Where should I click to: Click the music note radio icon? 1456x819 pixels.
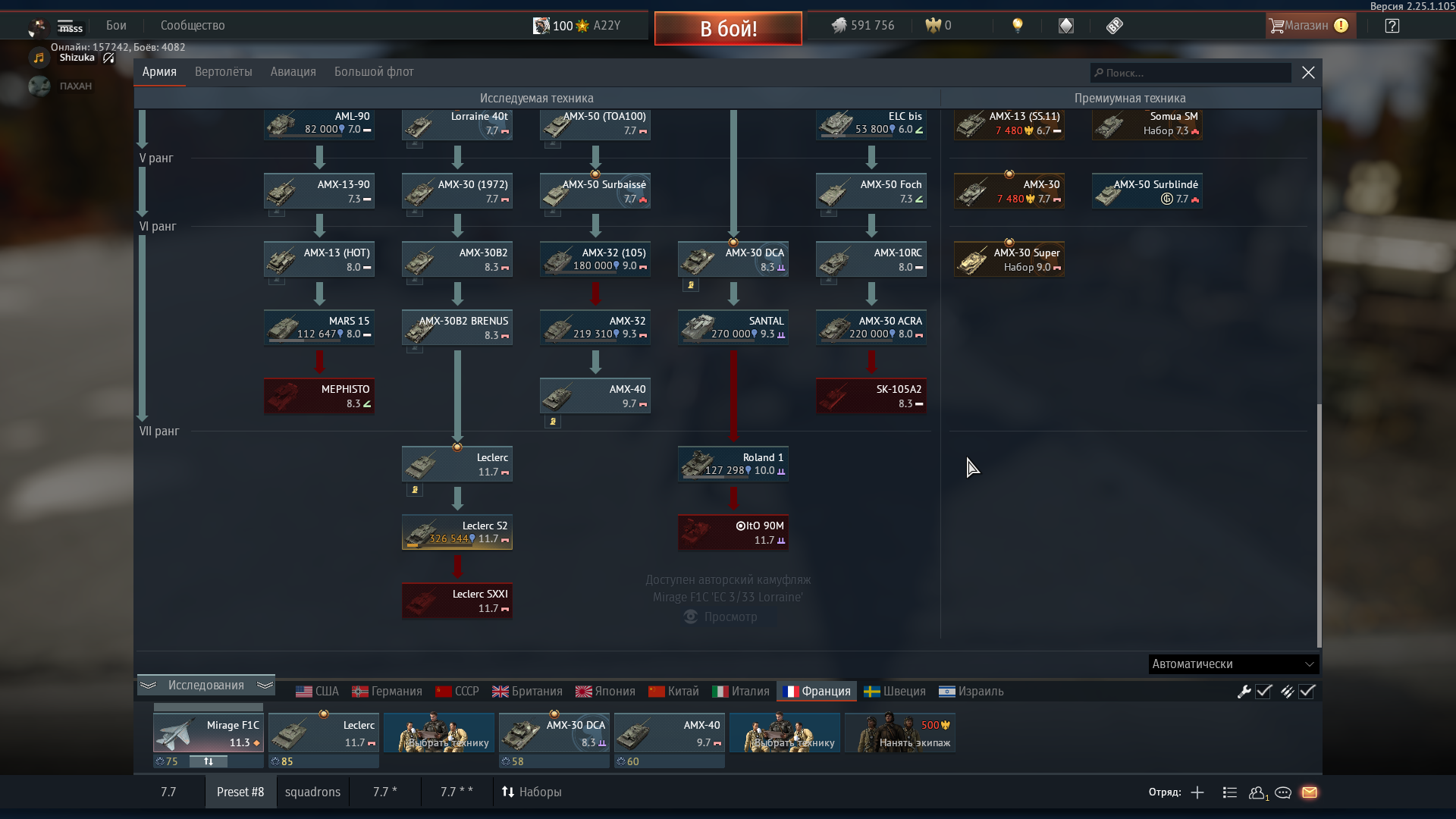39,58
